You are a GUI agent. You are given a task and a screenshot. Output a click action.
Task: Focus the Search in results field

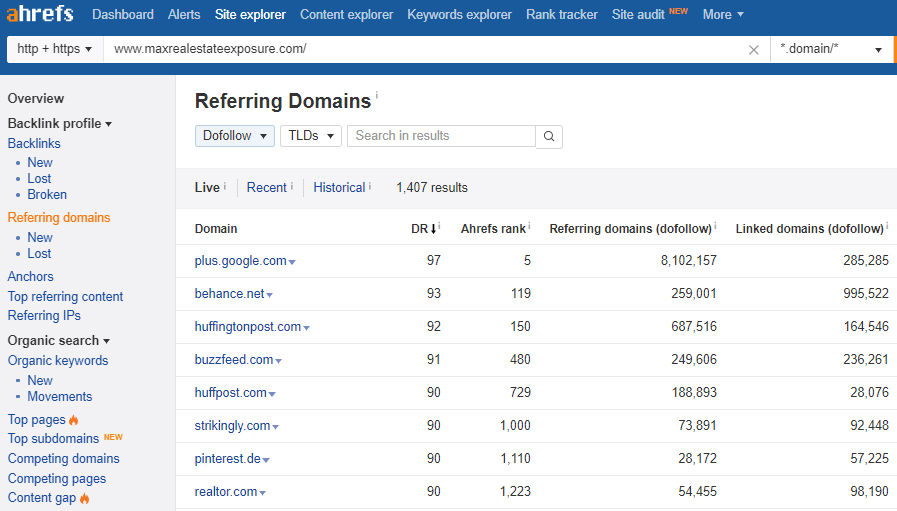[441, 136]
